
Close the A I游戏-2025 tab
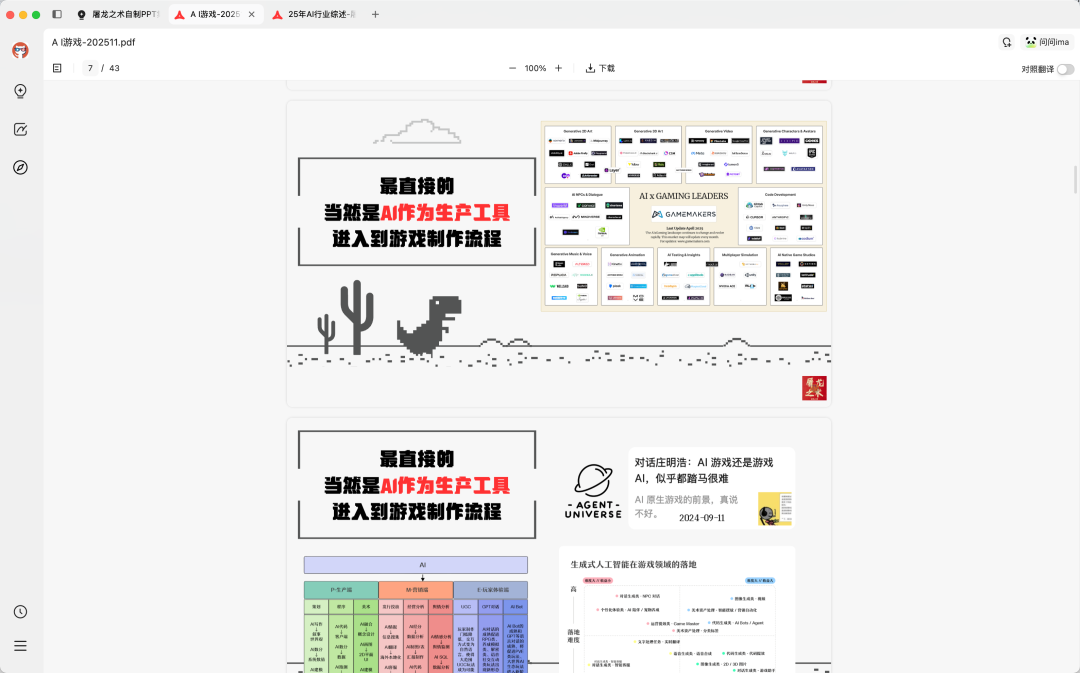tap(254, 14)
